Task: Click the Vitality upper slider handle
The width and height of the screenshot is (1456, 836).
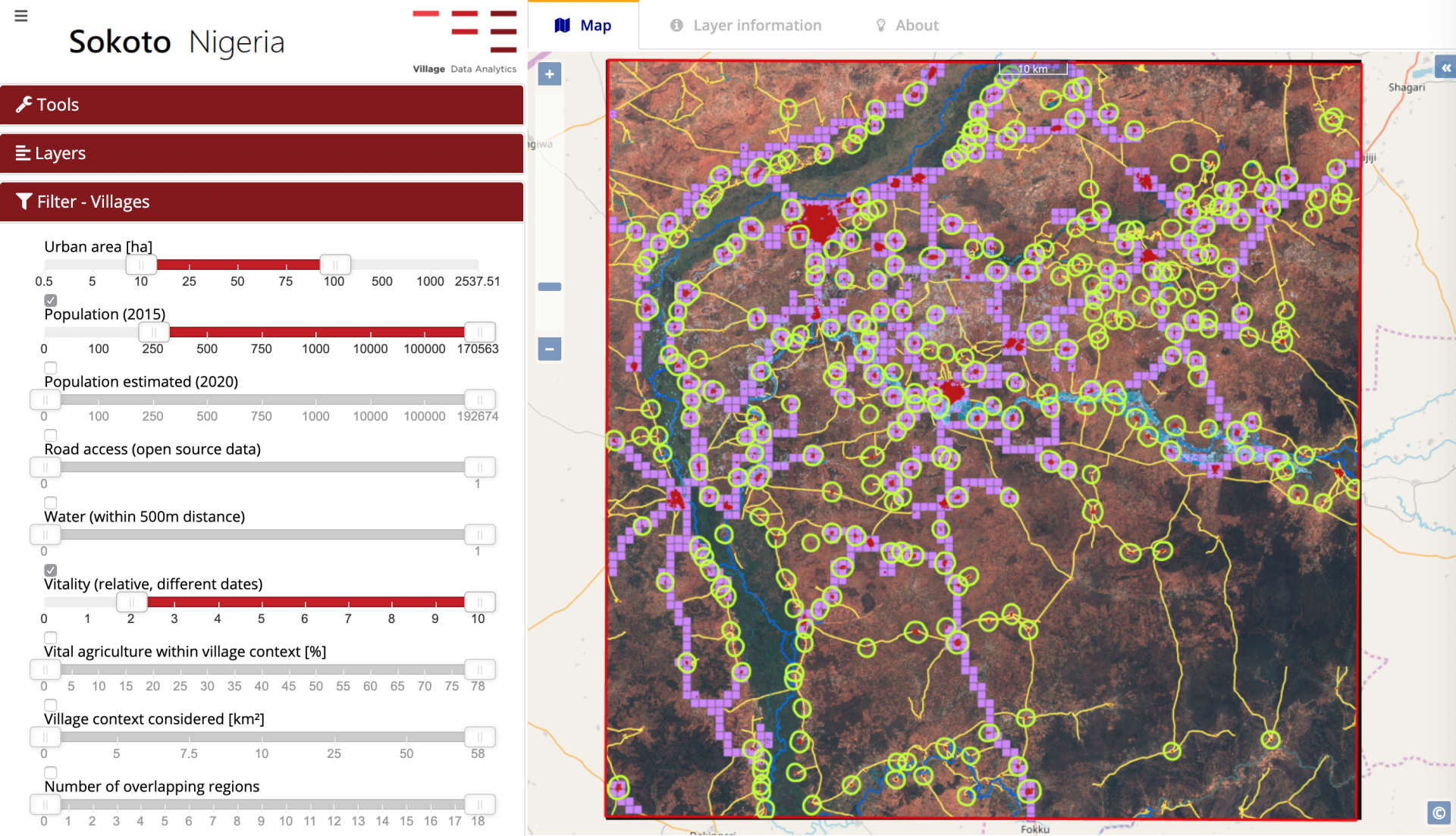Action: point(480,602)
